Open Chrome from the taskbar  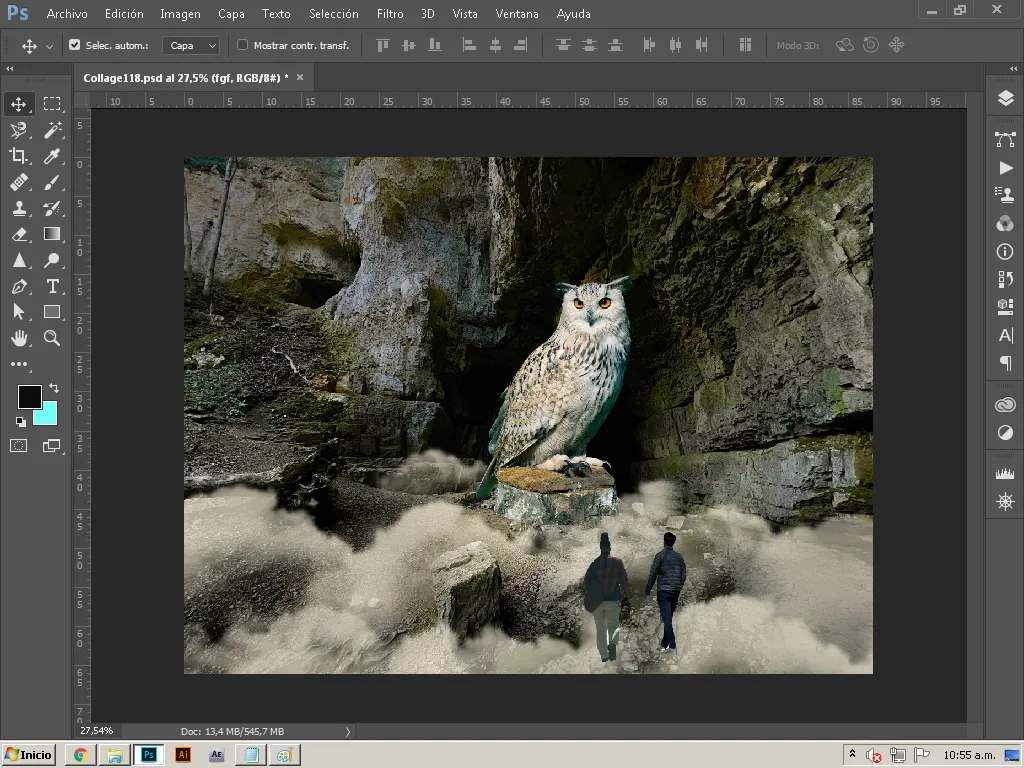tap(81, 755)
